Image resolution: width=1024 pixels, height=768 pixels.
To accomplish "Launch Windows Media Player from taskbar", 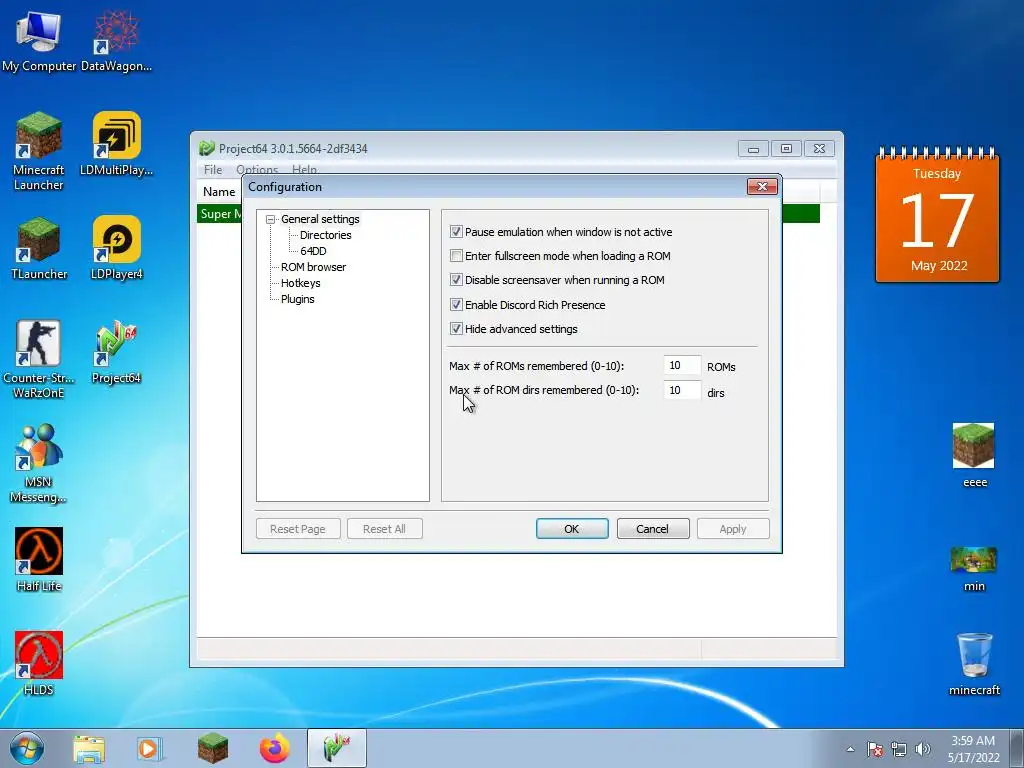I will (150, 748).
